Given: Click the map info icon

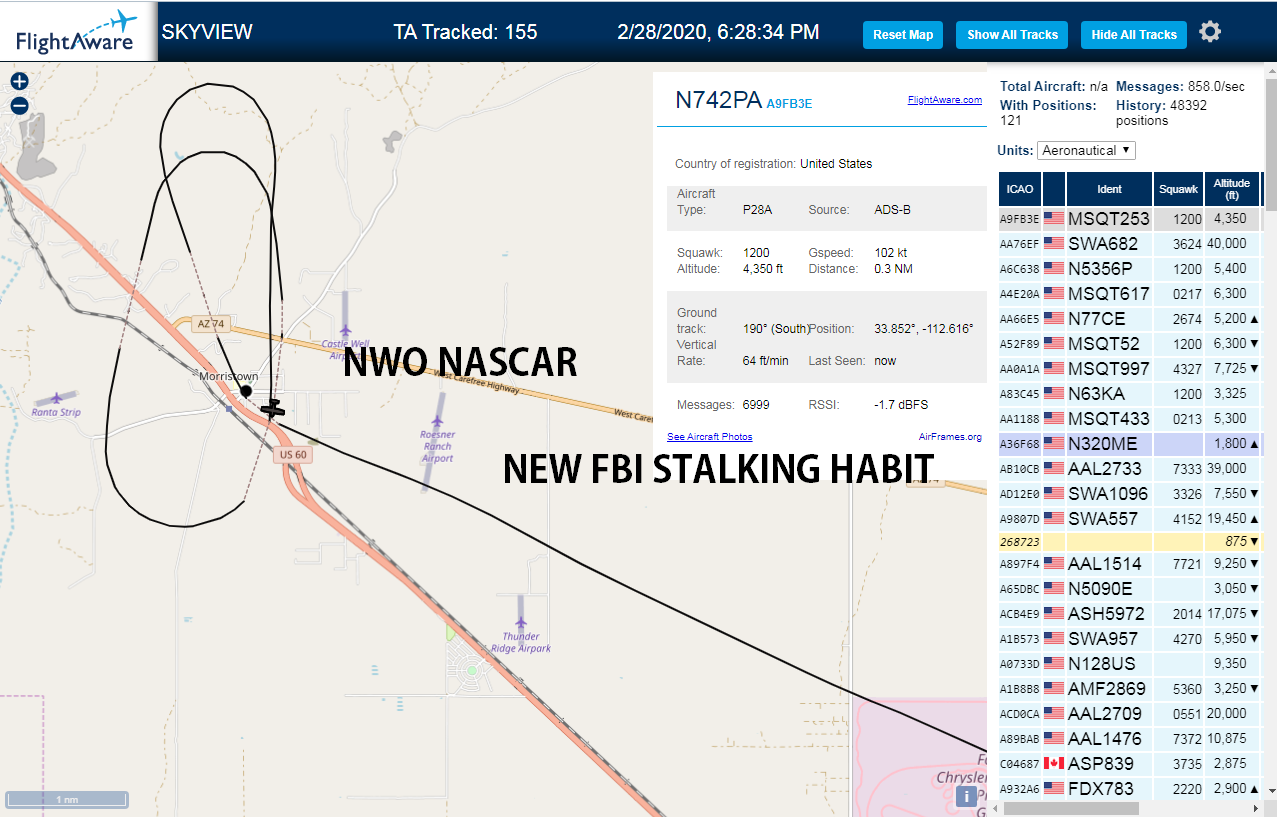Looking at the screenshot, I should coord(966,796).
